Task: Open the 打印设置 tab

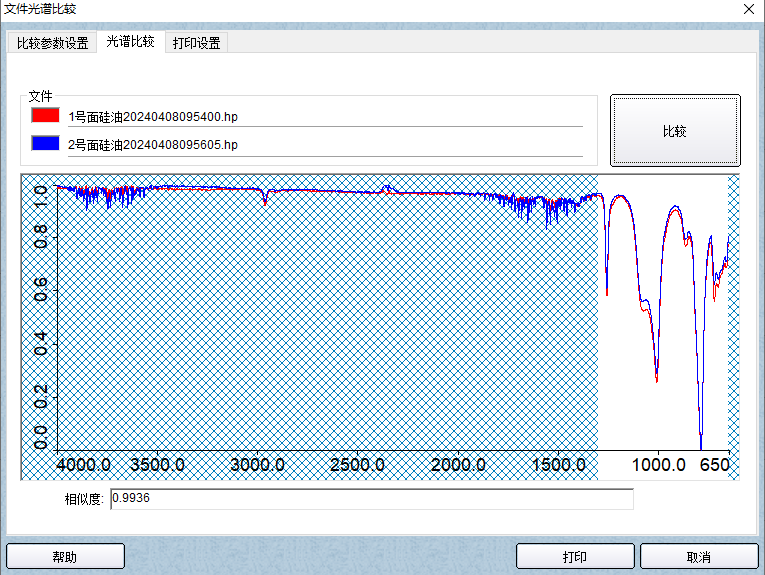Action: click(196, 43)
